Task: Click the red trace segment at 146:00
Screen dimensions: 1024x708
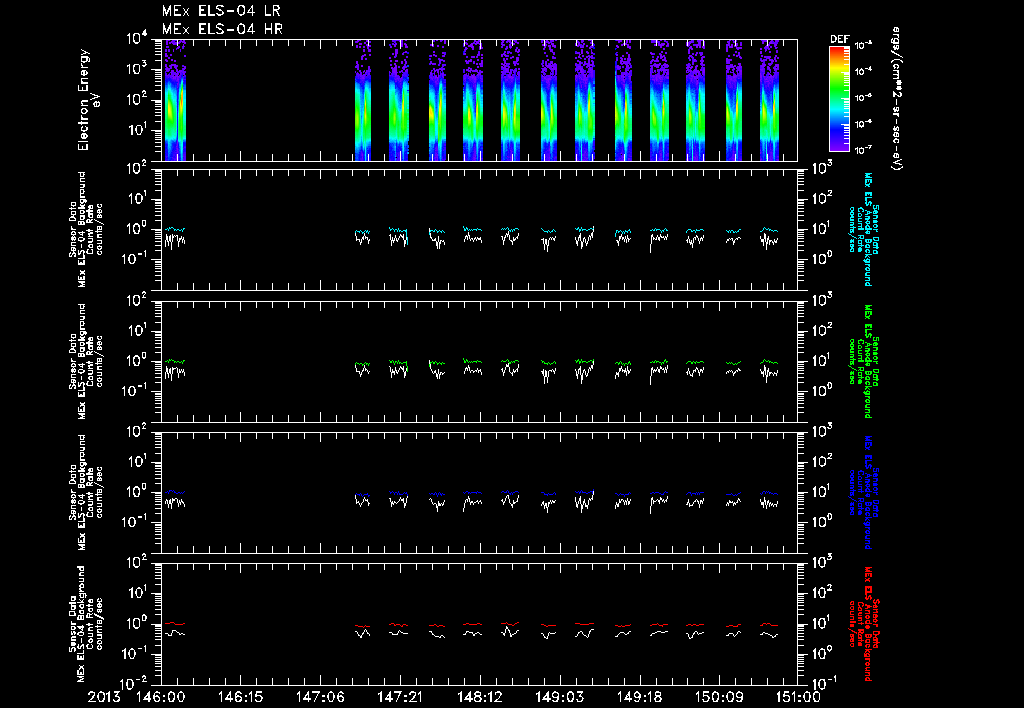Action: click(174, 624)
